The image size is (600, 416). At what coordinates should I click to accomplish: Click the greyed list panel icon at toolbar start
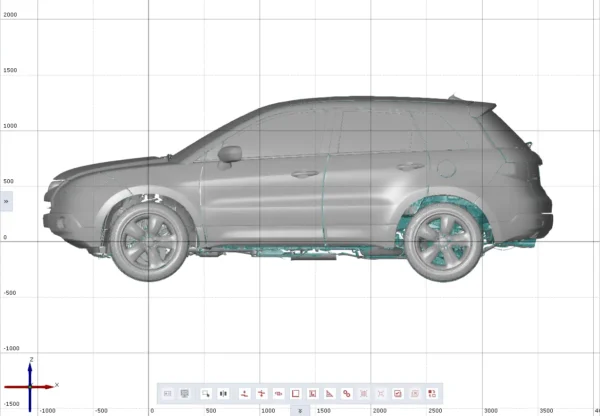(168, 393)
